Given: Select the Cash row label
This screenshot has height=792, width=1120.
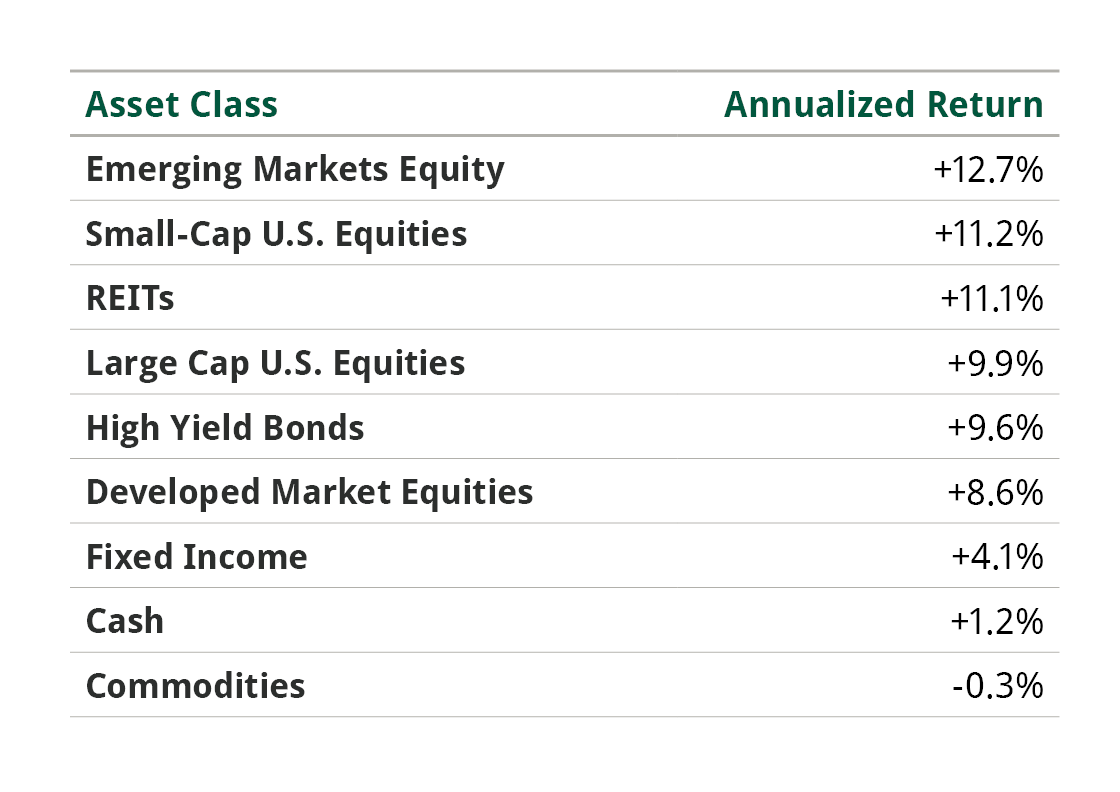Looking at the screenshot, I should pyautogui.click(x=124, y=621).
